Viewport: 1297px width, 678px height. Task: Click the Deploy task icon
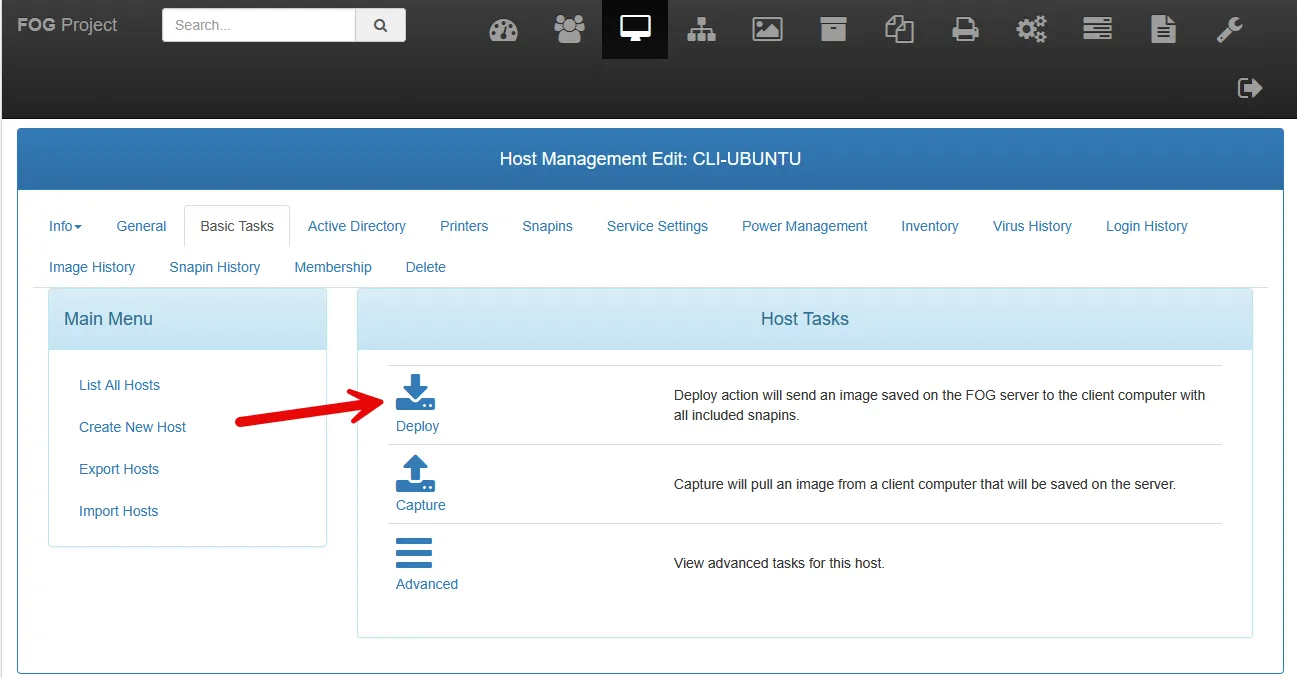coord(416,392)
